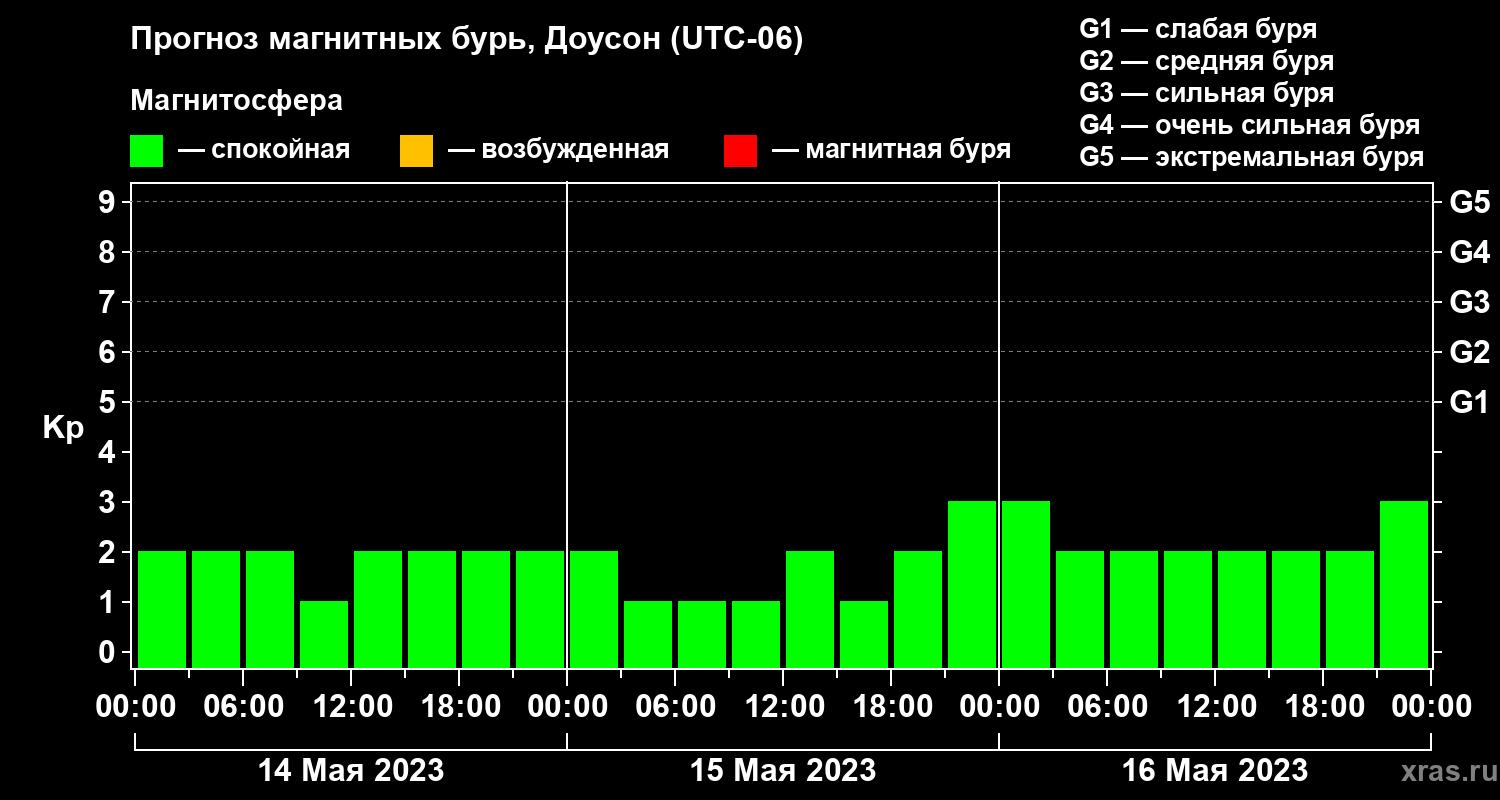Viewport: 1500px width, 800px height.
Task: Click the '— спокойная' legend label
Action: pyautogui.click(x=264, y=151)
